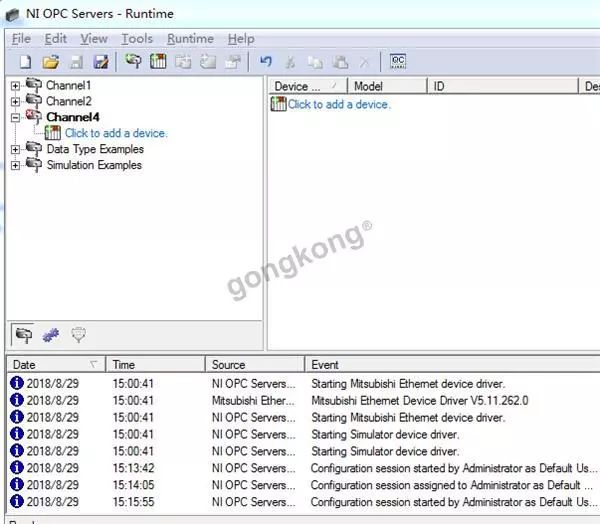Click the Properties toolbar icon
This screenshot has width=600, height=524.
(233, 62)
